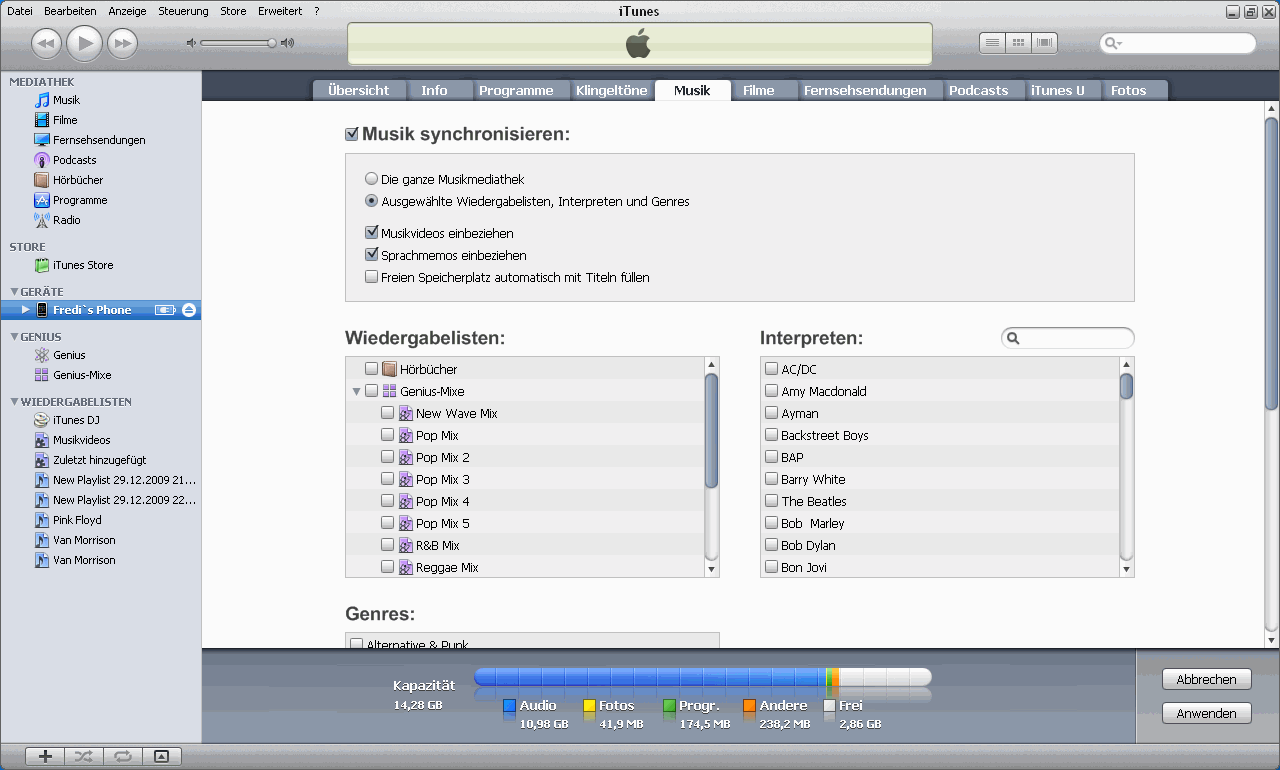The image size is (1280, 770).
Task: Click the Anwenden button
Action: tap(1207, 713)
